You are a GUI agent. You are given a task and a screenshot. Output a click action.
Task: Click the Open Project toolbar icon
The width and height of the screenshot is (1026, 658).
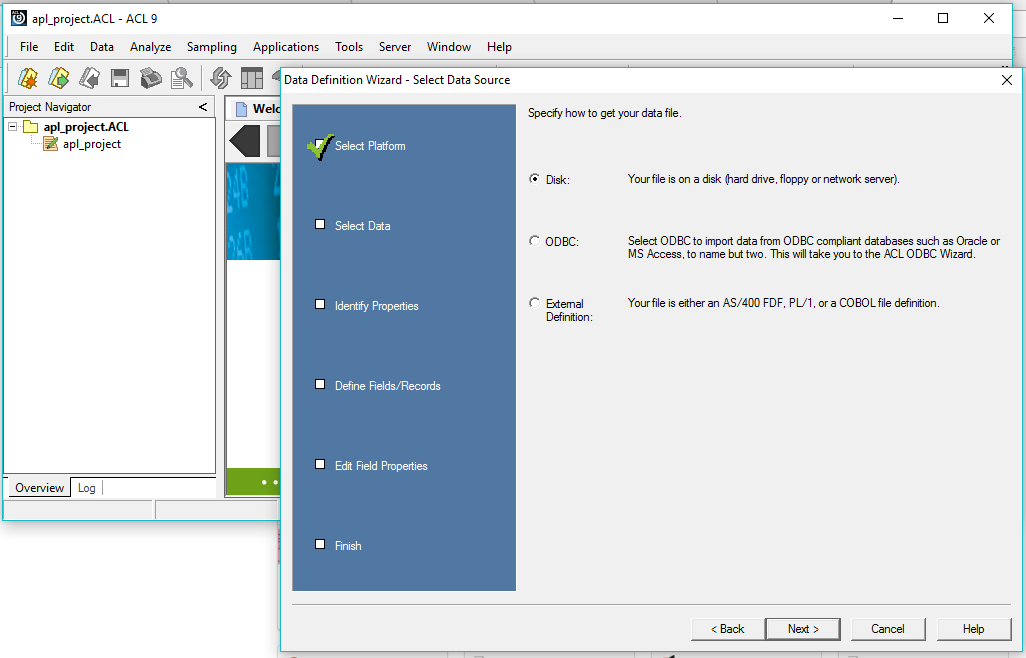(58, 77)
